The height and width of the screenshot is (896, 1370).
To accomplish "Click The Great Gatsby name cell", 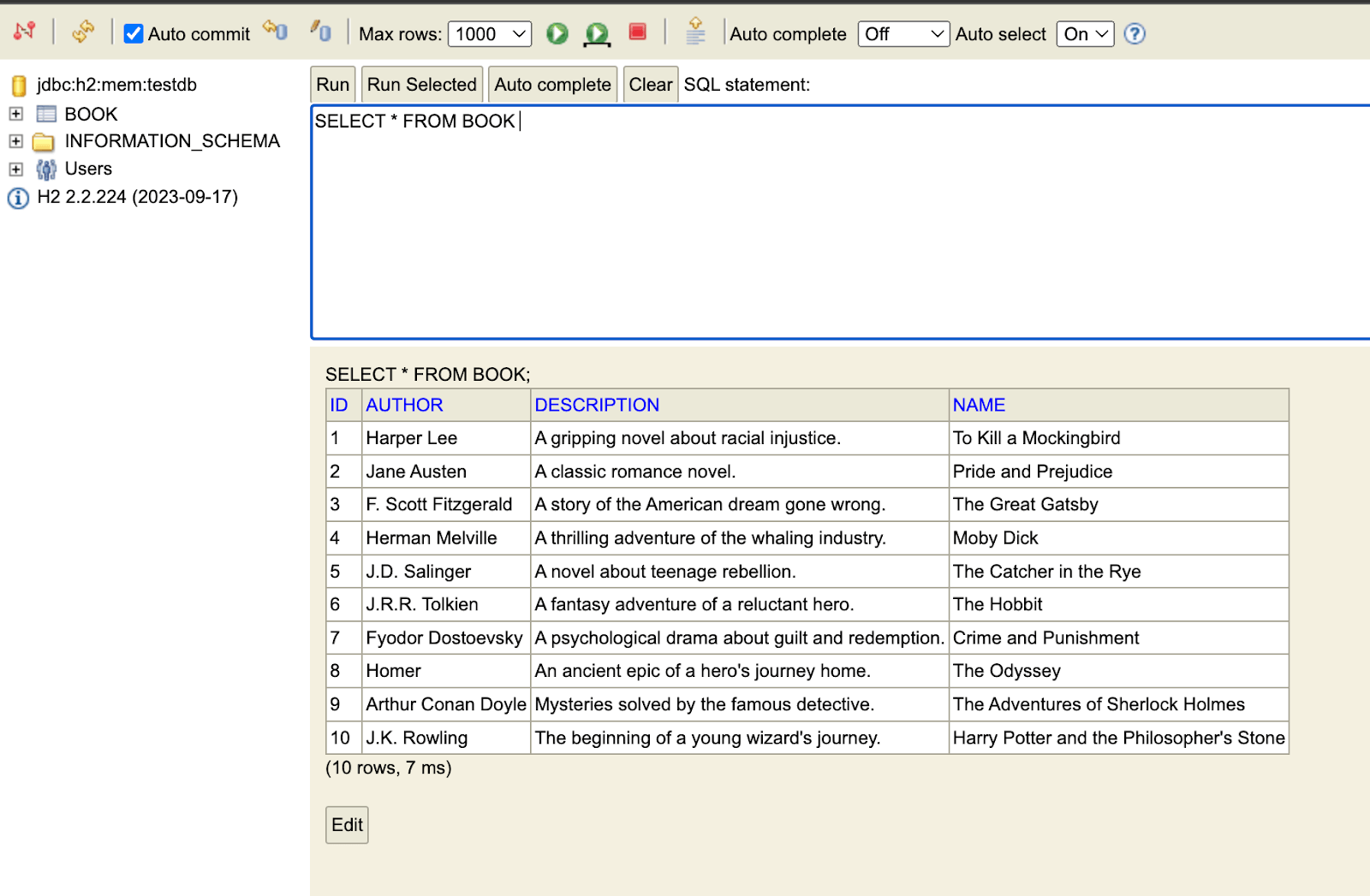I will [1118, 505].
